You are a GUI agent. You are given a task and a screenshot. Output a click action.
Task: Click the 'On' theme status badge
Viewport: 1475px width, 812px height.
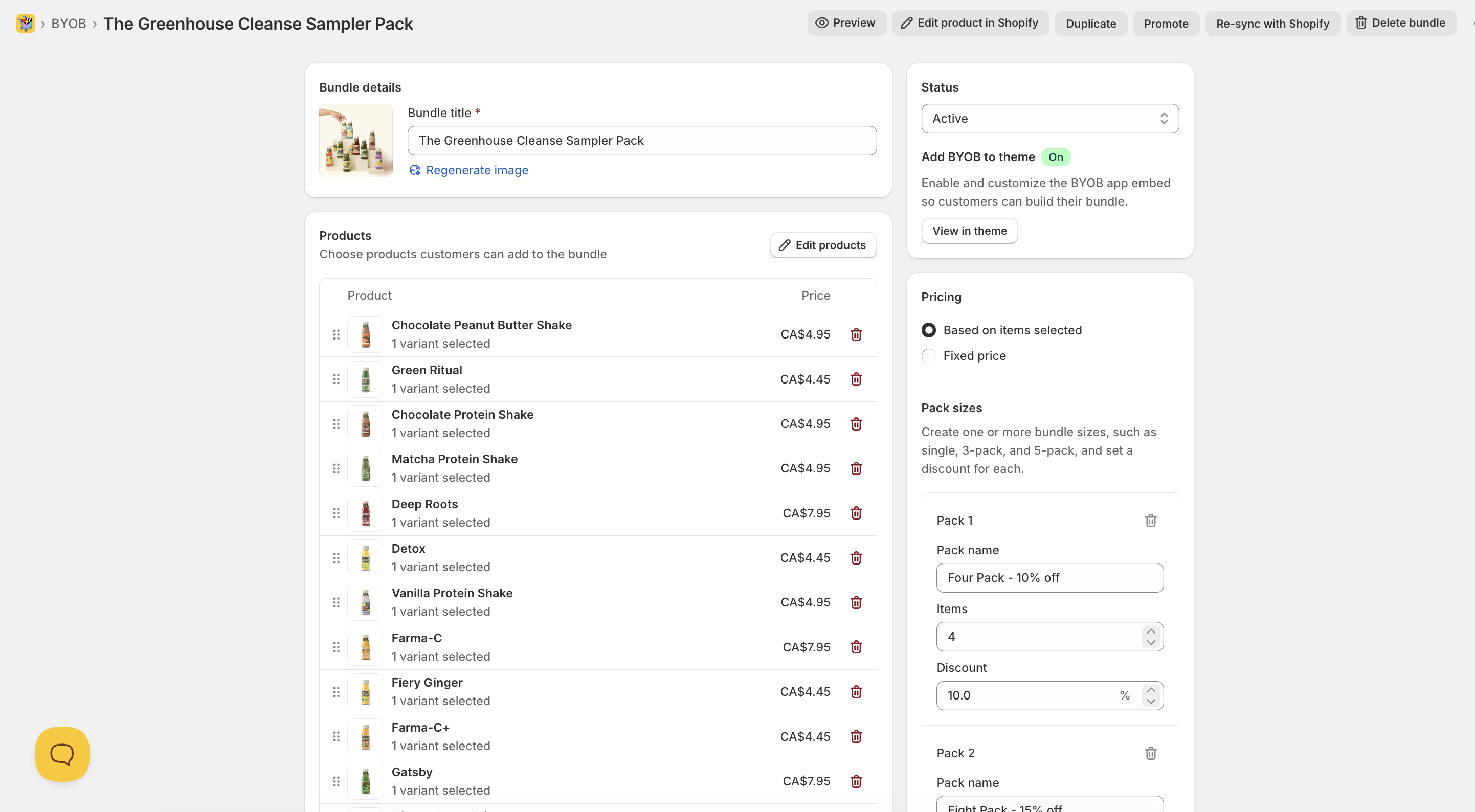coord(1055,157)
